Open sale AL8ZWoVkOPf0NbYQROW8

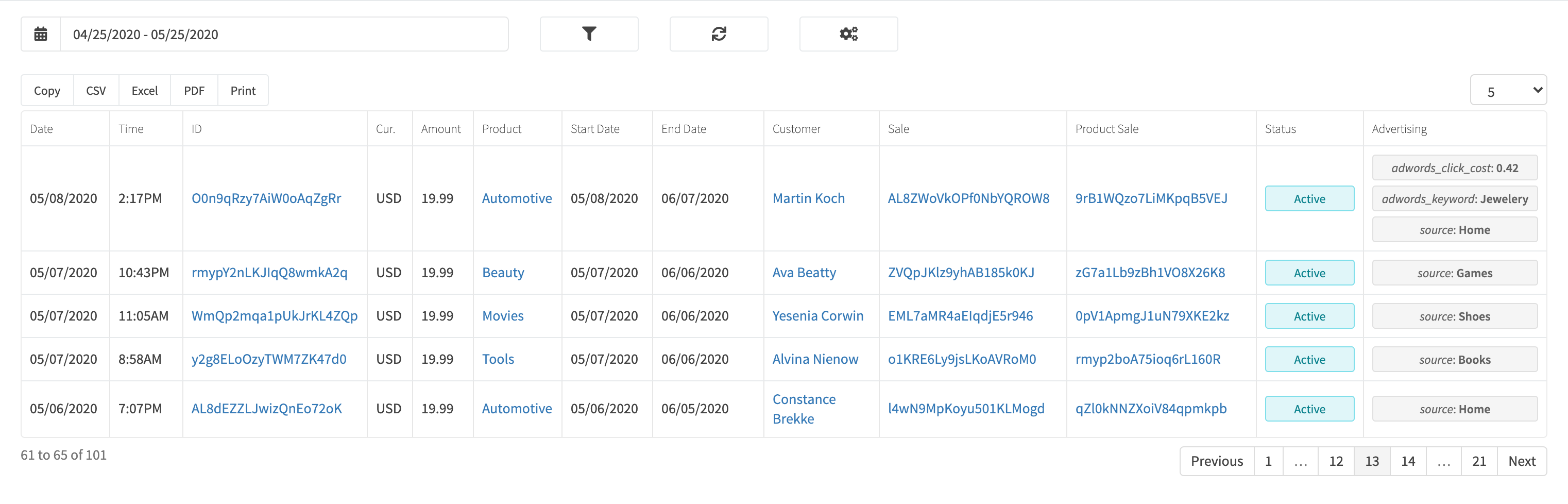(x=968, y=198)
